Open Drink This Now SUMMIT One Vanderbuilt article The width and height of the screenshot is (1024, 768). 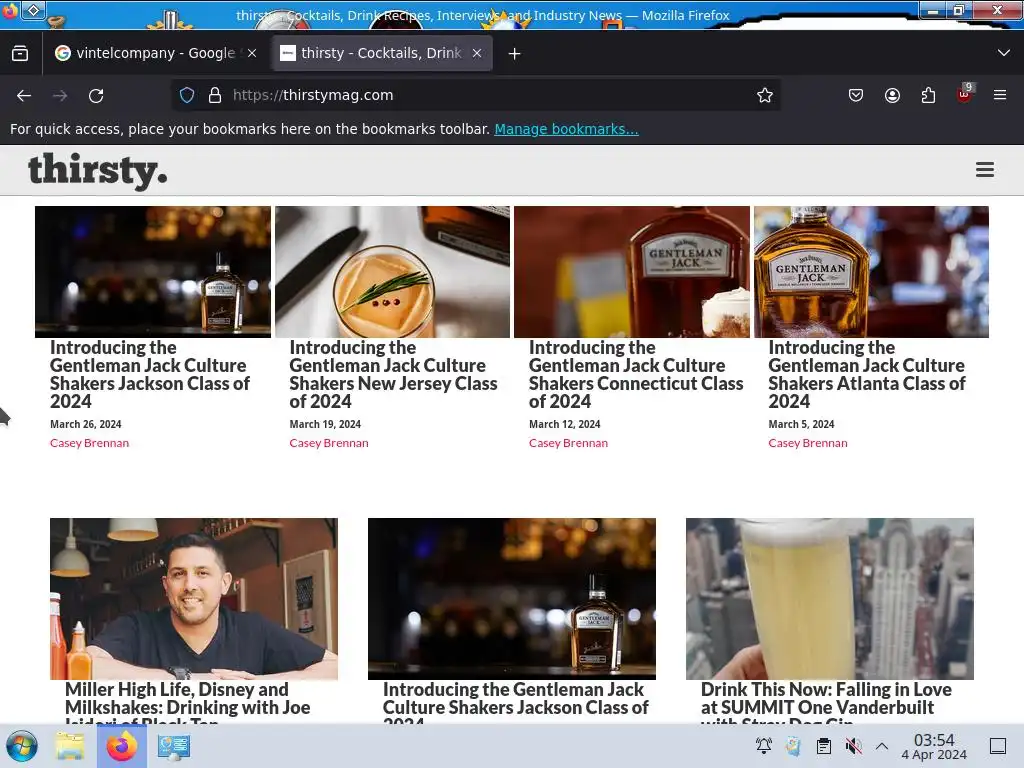click(x=826, y=702)
